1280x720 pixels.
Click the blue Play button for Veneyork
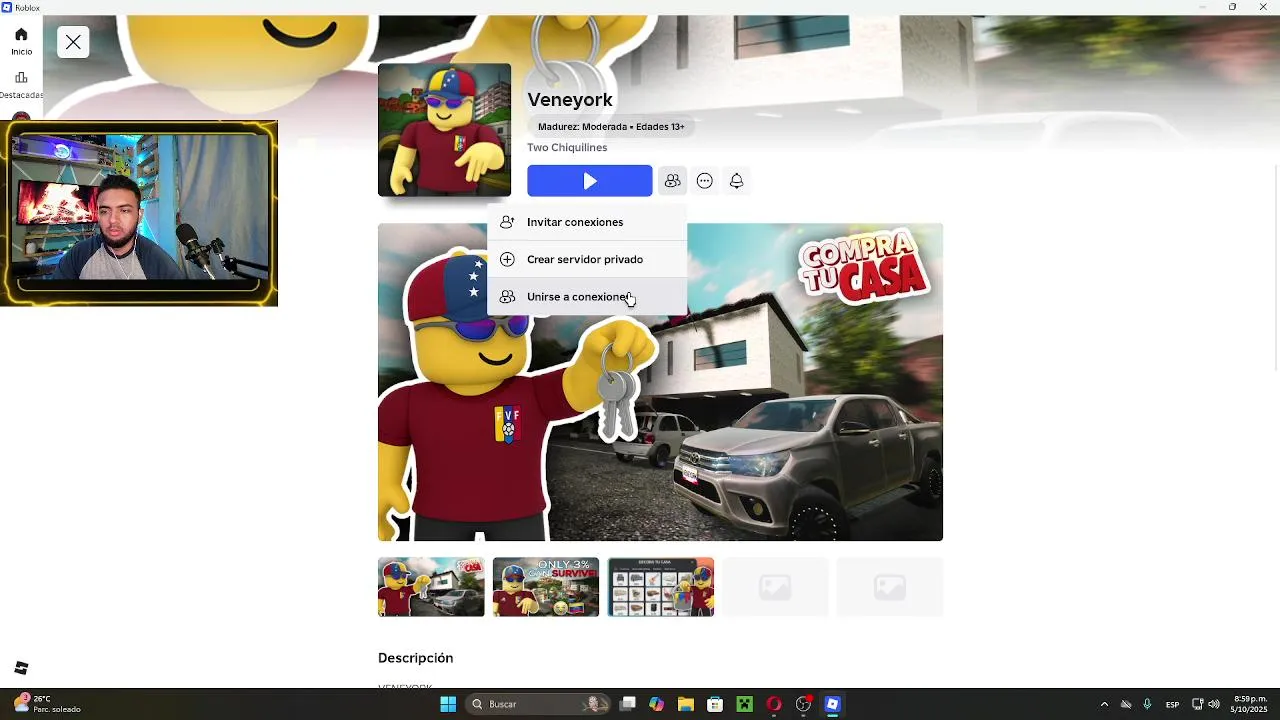[x=590, y=181]
